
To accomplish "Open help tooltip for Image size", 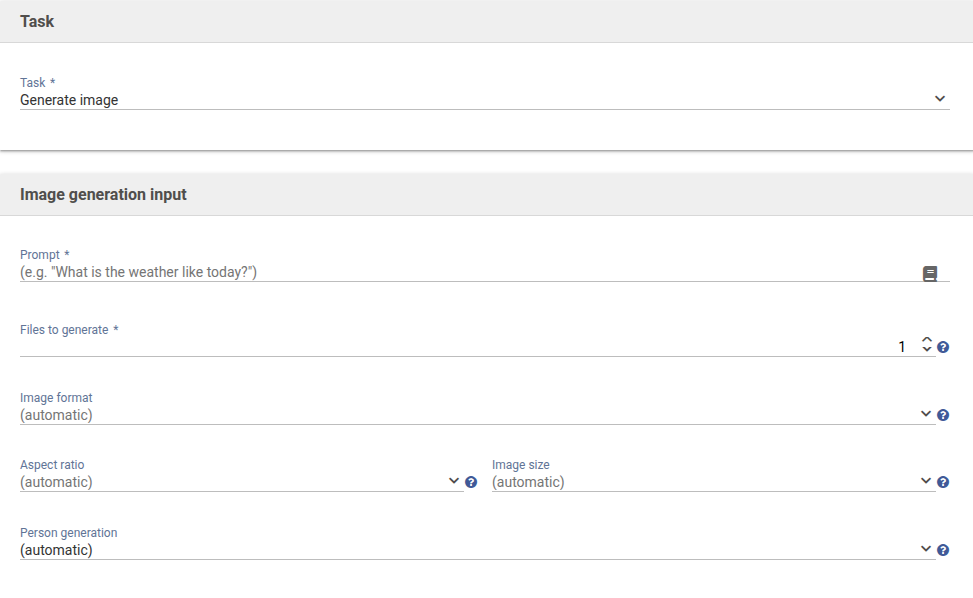I will coord(943,482).
